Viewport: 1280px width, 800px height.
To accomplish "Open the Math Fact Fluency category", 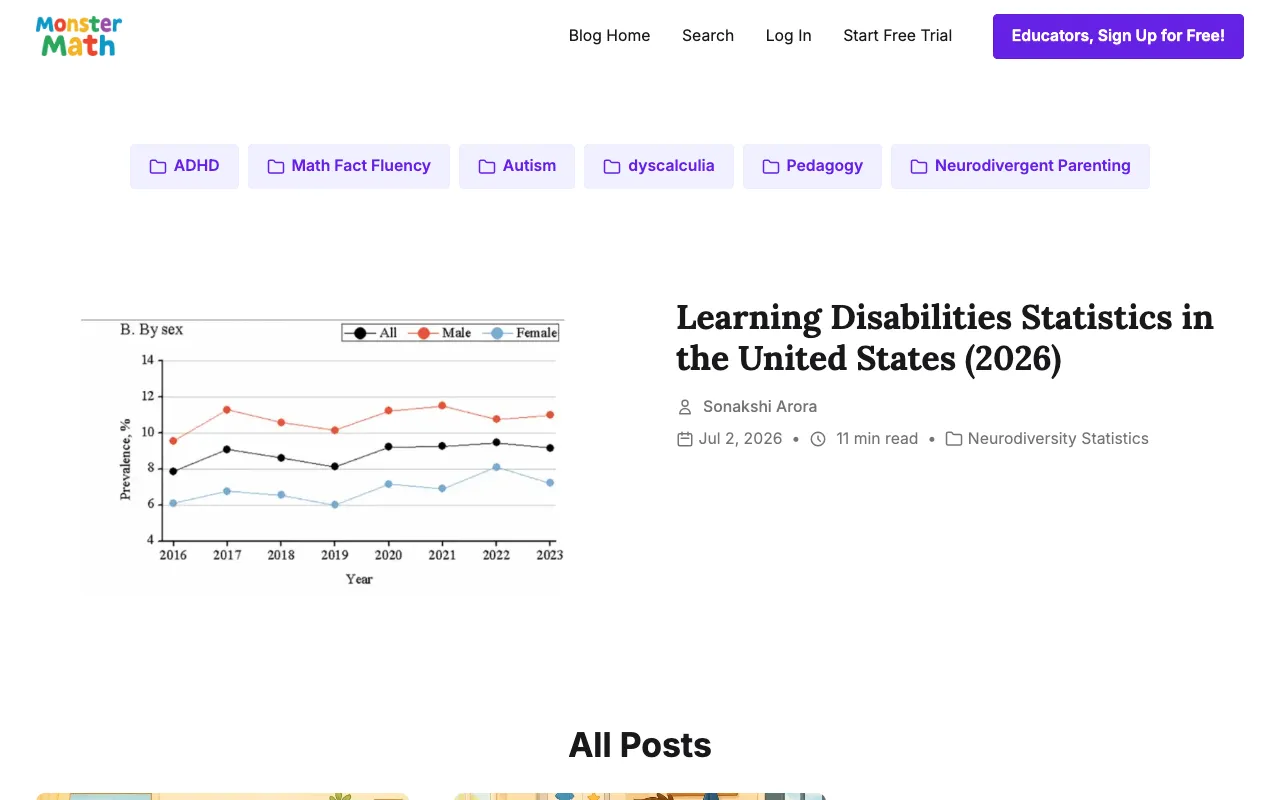I will pyautogui.click(x=349, y=166).
